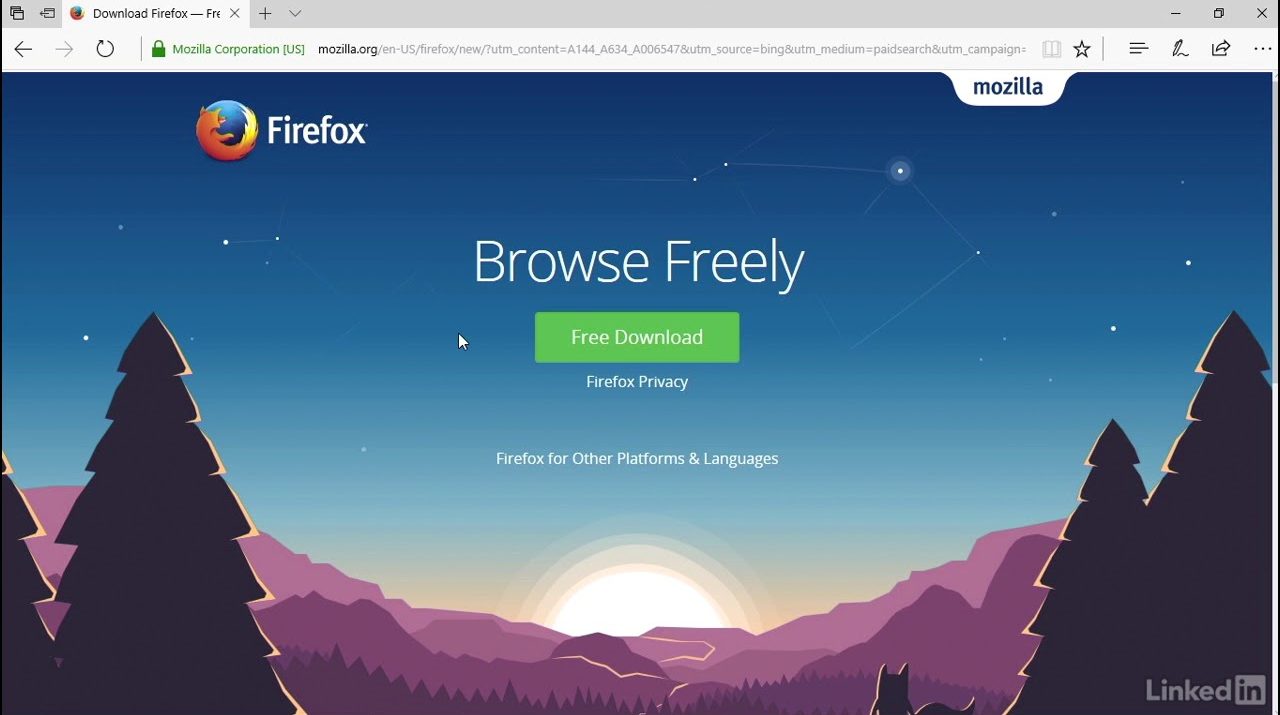Go back with the back arrow
Viewport: 1280px width, 715px height.
tap(23, 49)
